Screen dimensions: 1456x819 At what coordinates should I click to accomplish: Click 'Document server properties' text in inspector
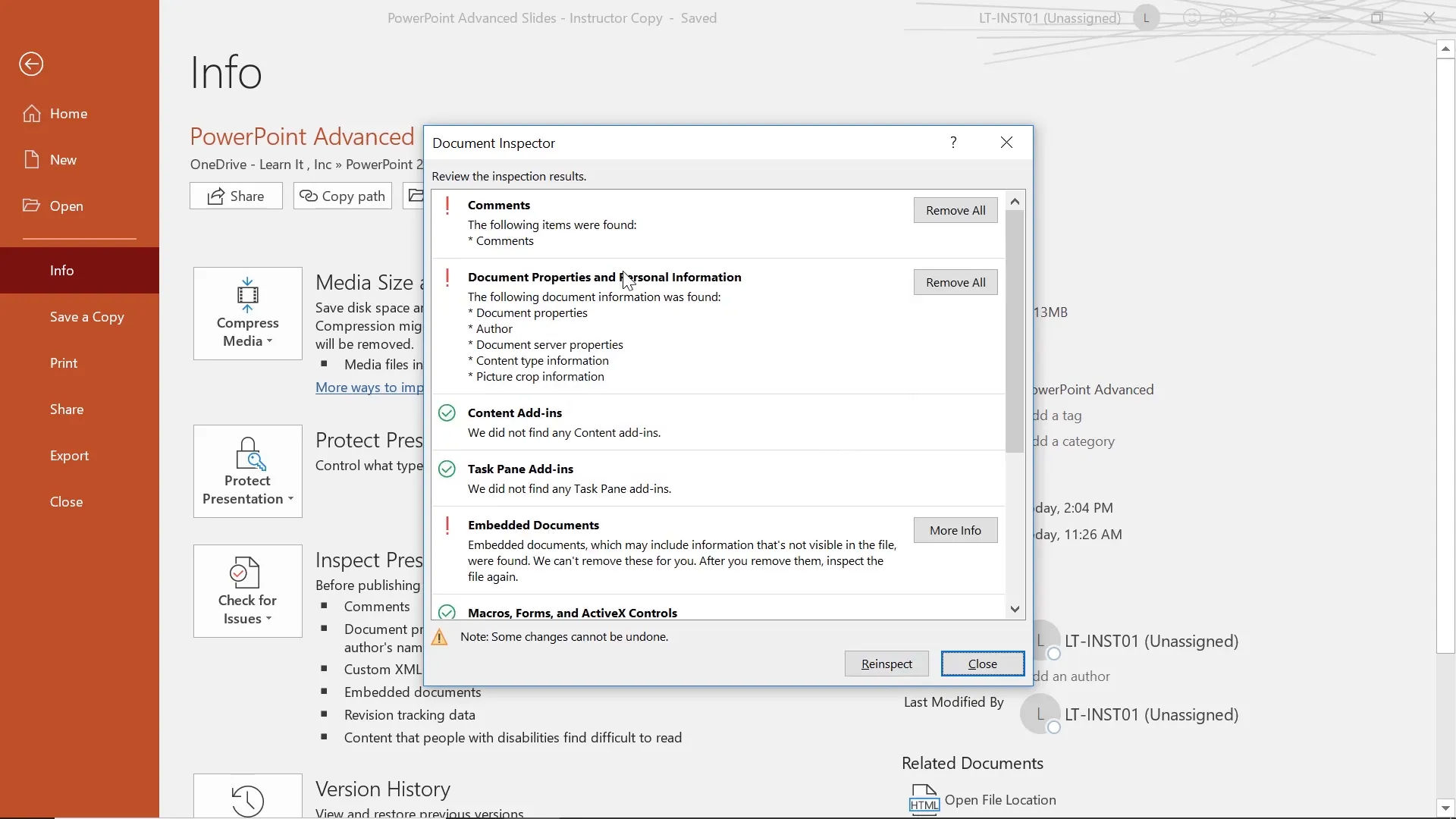[550, 345]
